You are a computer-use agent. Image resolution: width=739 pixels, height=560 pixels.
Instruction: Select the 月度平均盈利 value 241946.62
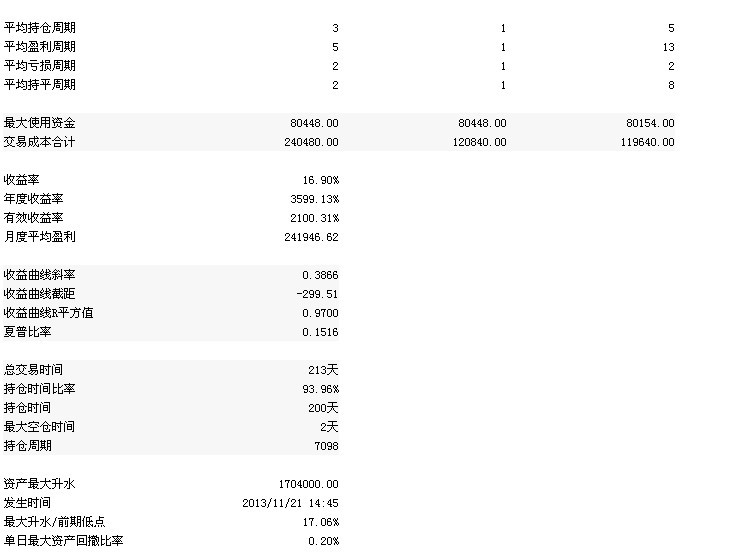[x=311, y=237]
